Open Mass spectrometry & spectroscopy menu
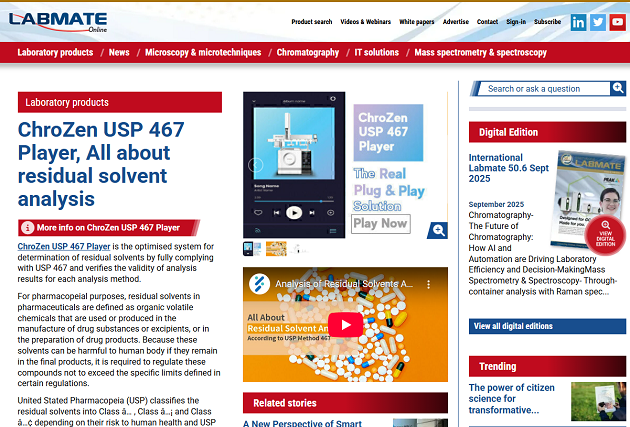630x427 pixels. 480,52
